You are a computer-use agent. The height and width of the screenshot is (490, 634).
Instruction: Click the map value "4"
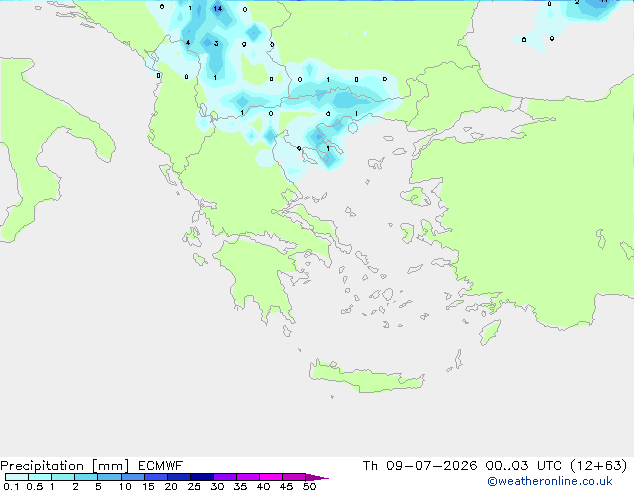point(188,42)
